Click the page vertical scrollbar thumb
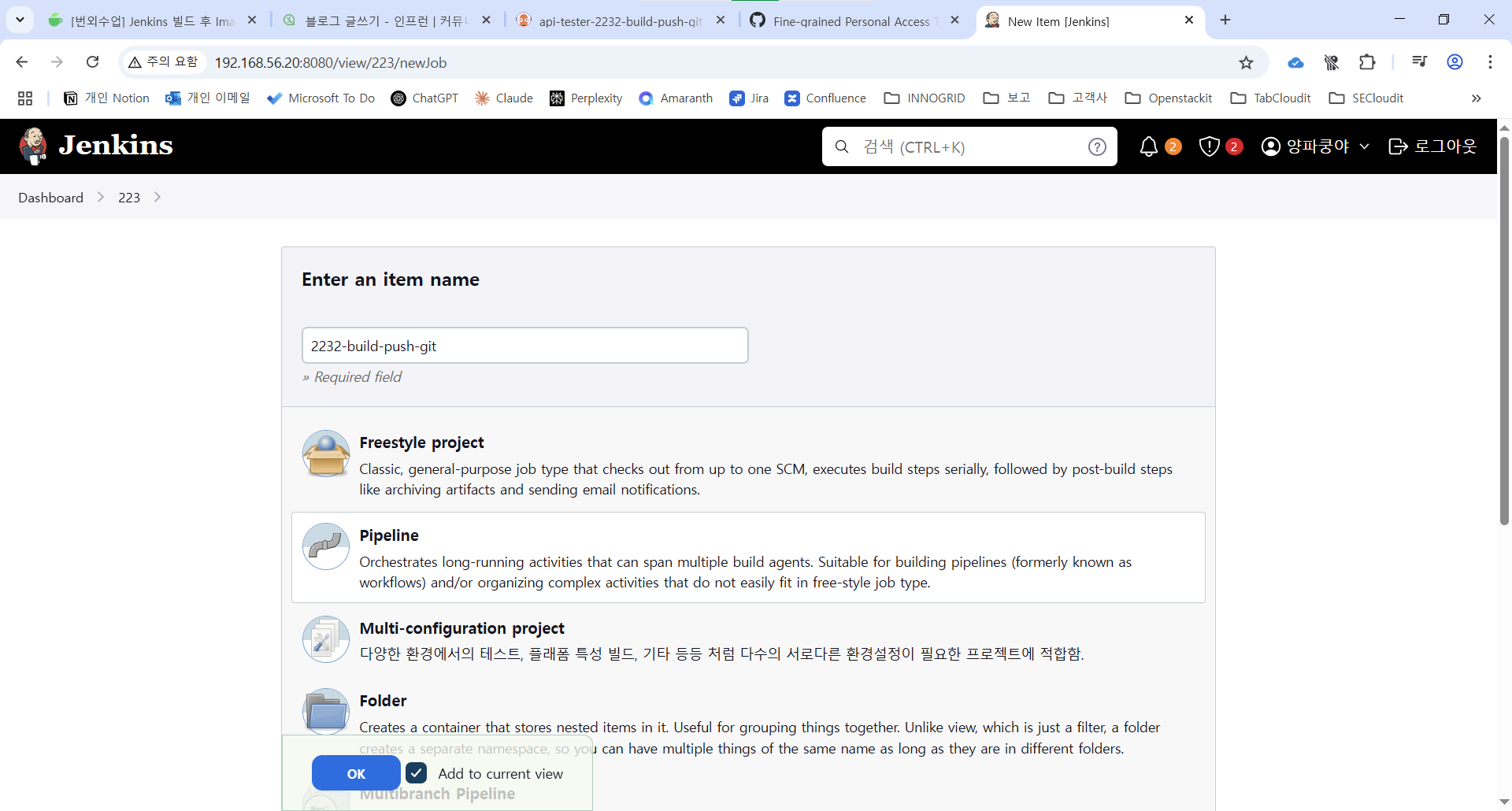Viewport: 1512px width, 811px height. coord(1504,331)
